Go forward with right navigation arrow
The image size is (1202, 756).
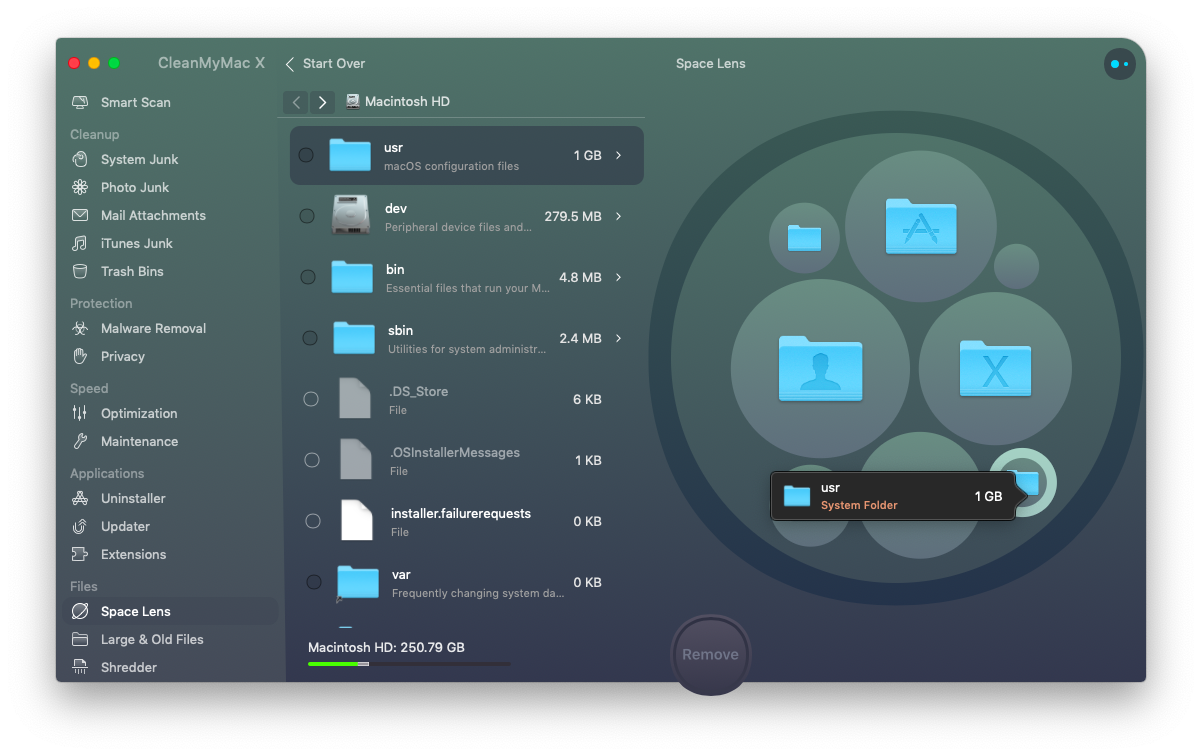point(322,102)
